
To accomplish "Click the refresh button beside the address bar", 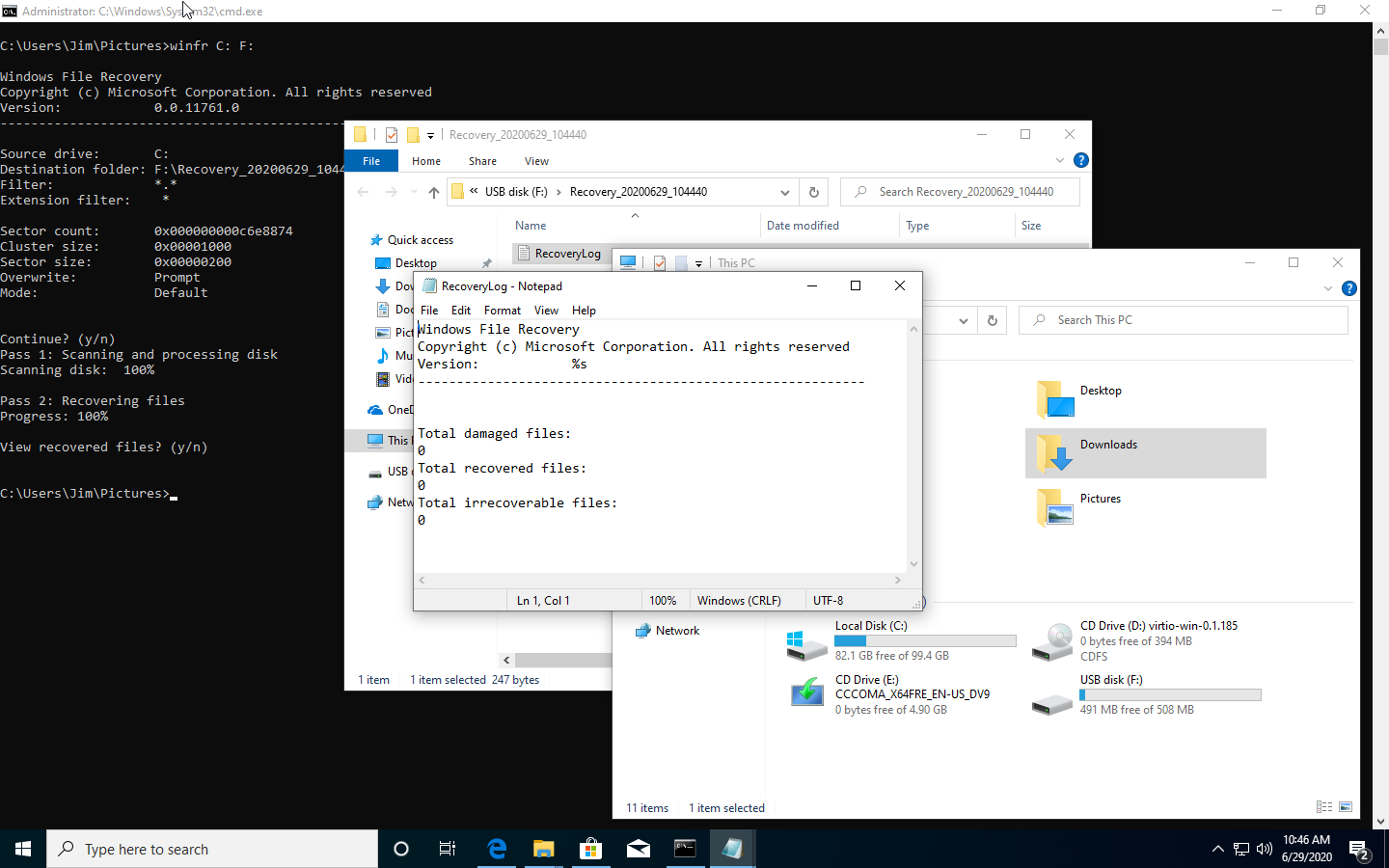I will point(813,192).
